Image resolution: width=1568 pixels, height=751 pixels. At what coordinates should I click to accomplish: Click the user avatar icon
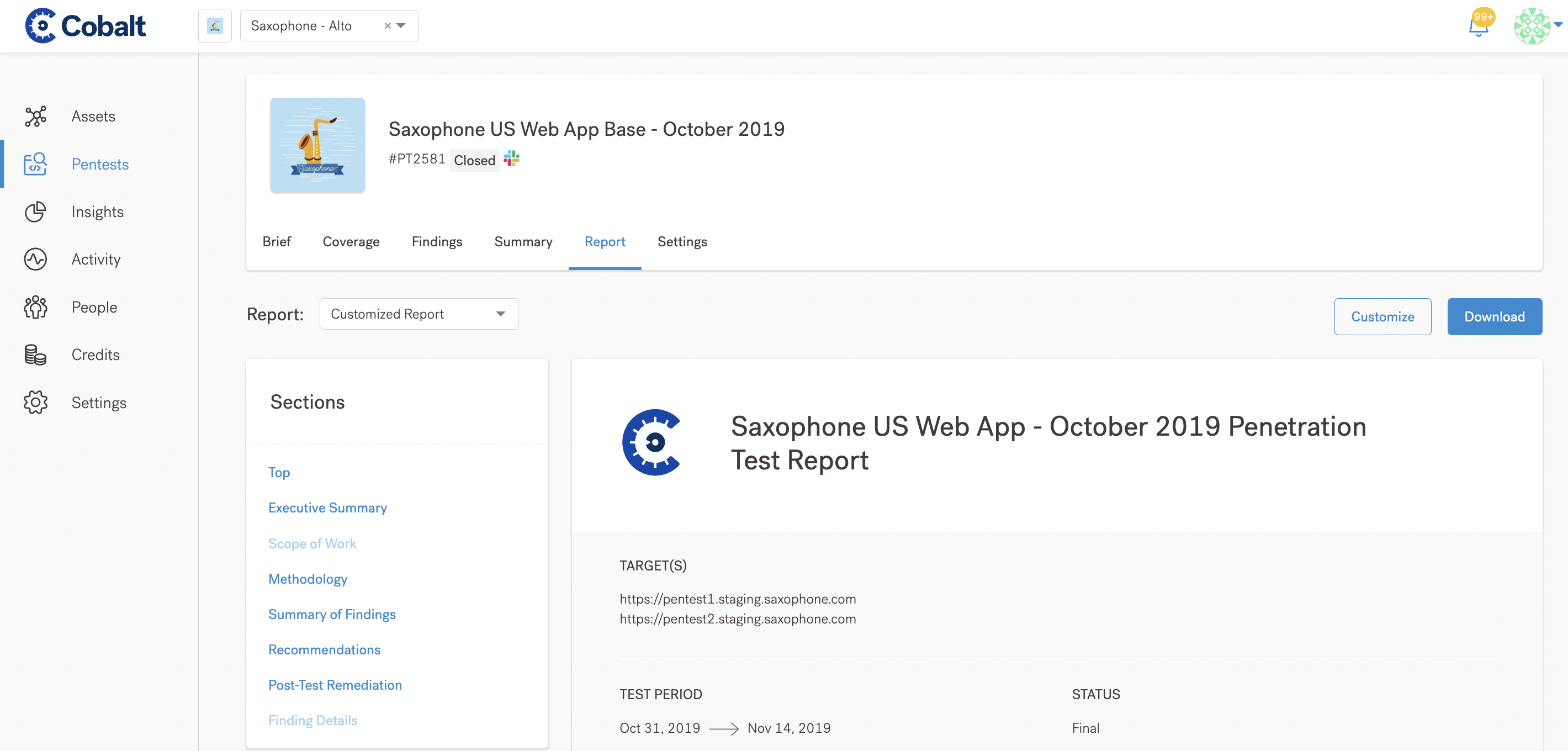1532,25
